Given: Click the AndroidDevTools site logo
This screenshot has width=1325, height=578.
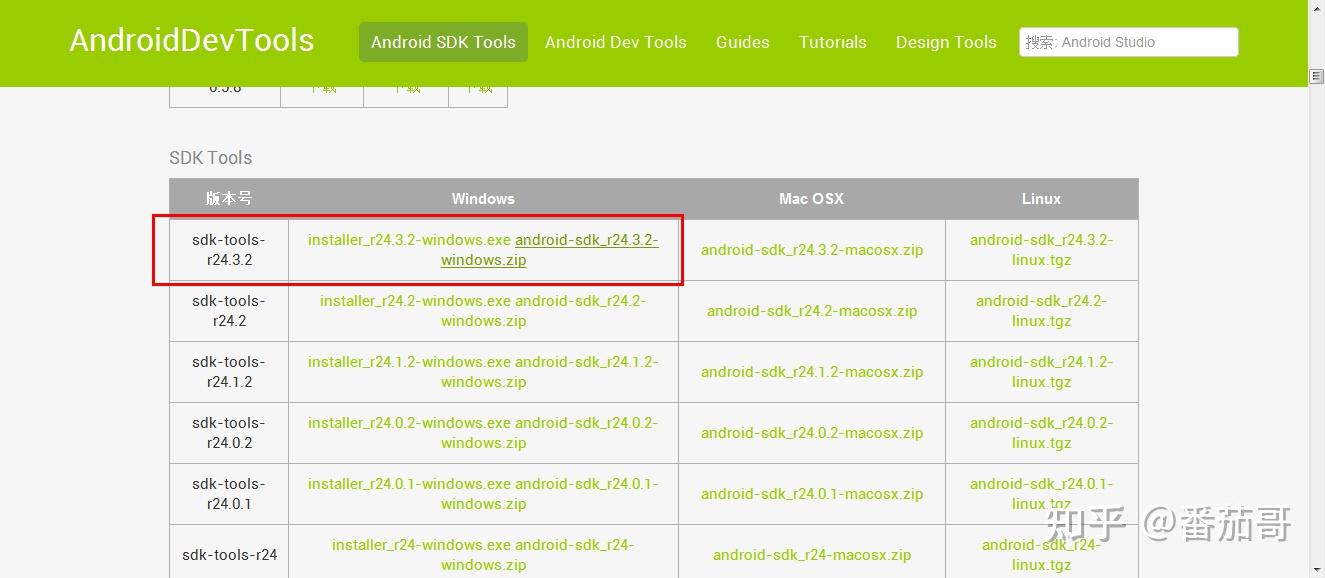Looking at the screenshot, I should (x=191, y=40).
